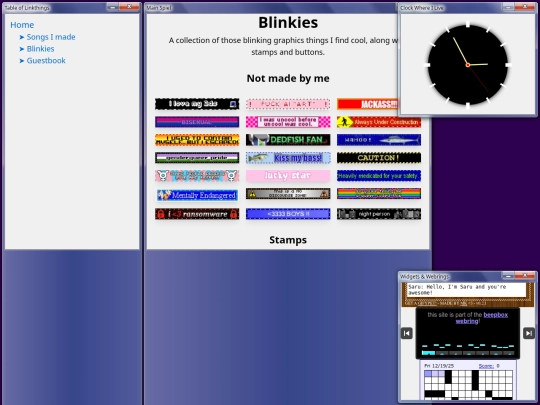The height and width of the screenshot is (405, 540).
Task: Click the blue 'WAHOO!' fish blinkie
Action: tap(379, 140)
